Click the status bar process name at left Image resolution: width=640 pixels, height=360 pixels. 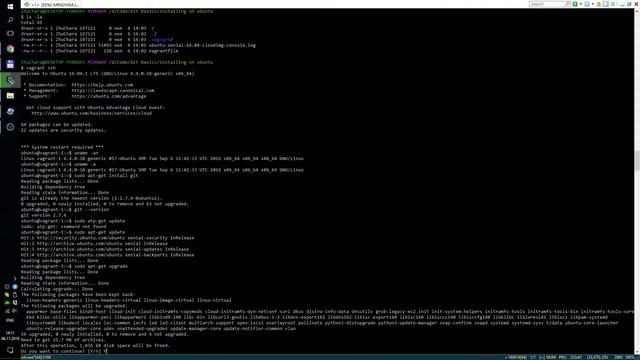[x=36, y=358]
